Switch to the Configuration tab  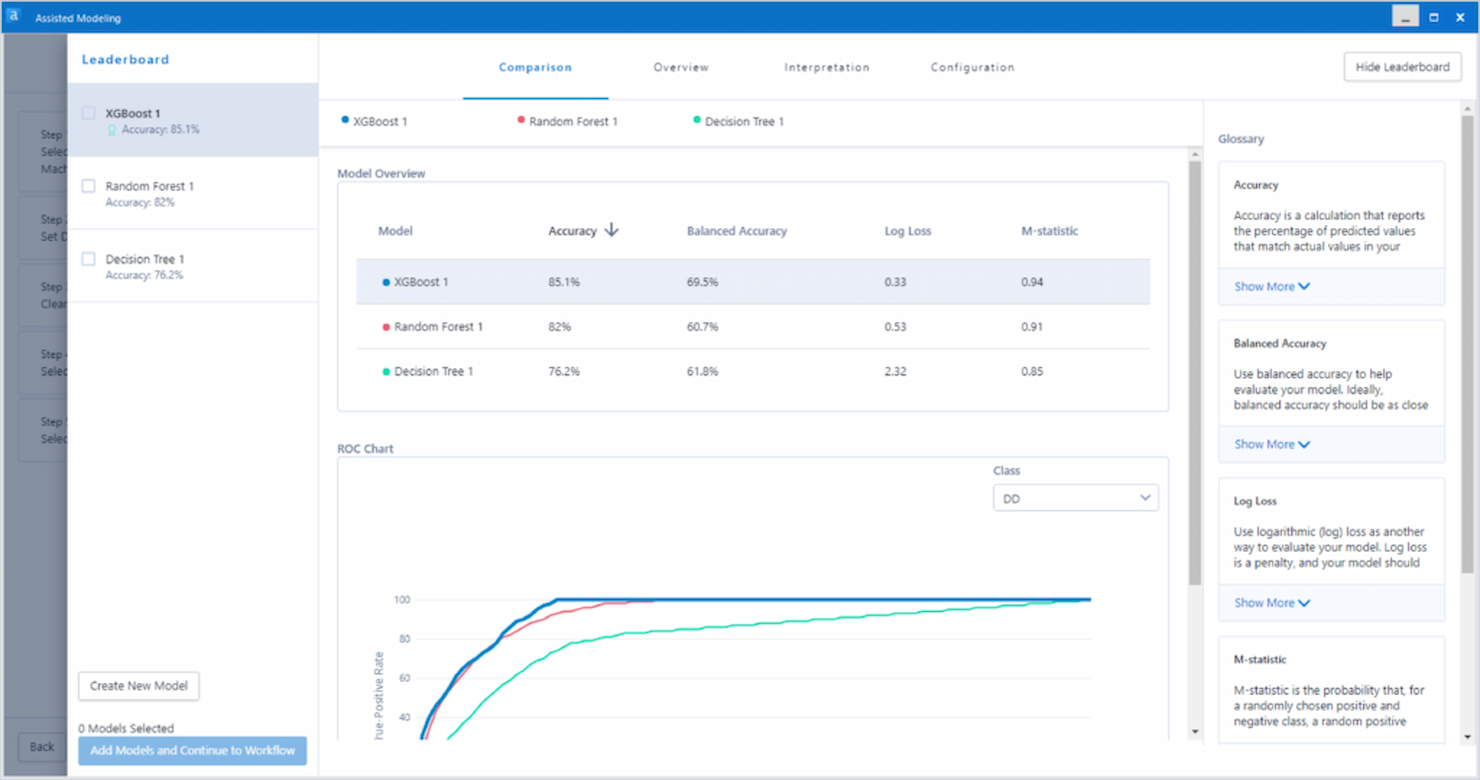[971, 67]
